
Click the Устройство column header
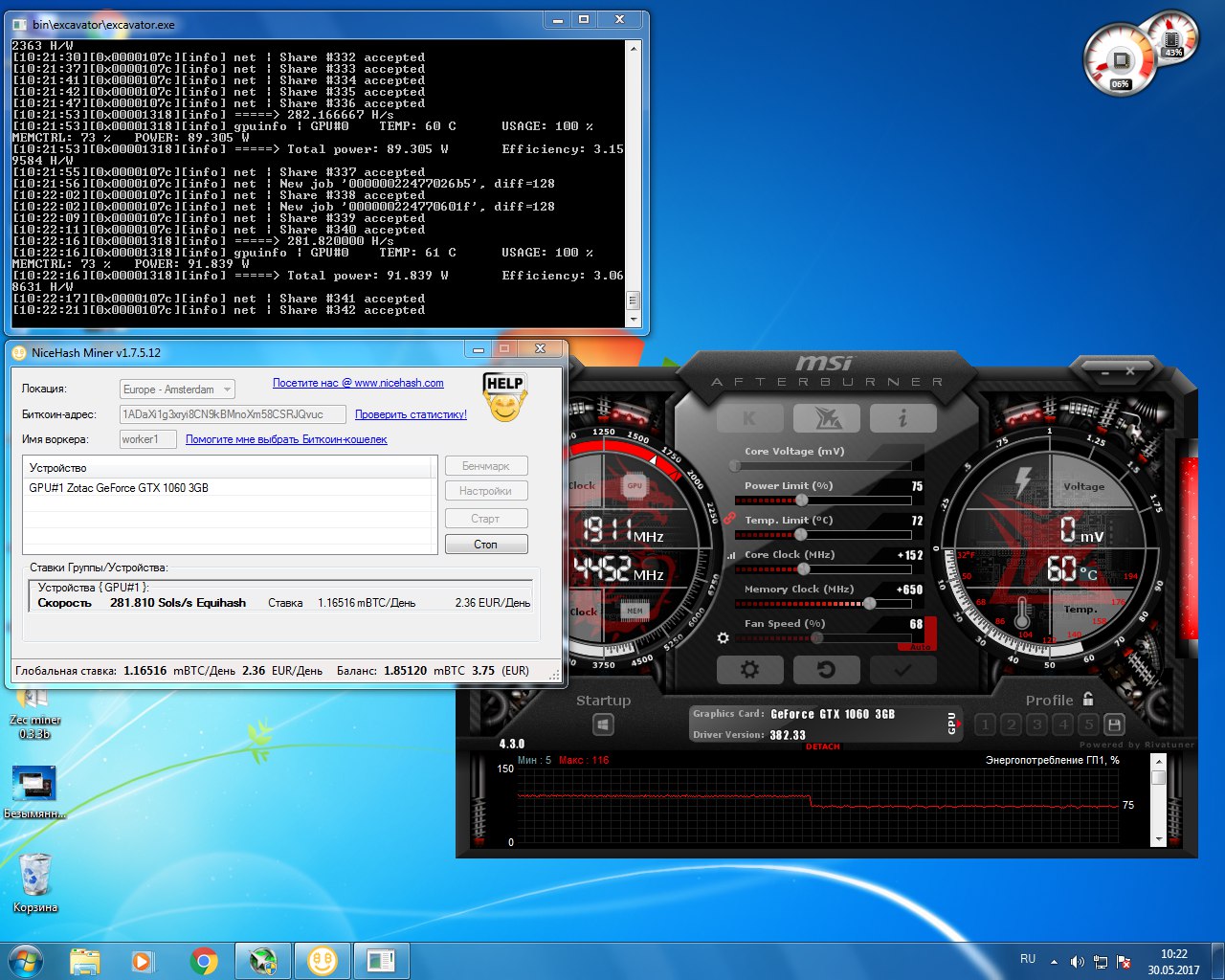[228, 468]
